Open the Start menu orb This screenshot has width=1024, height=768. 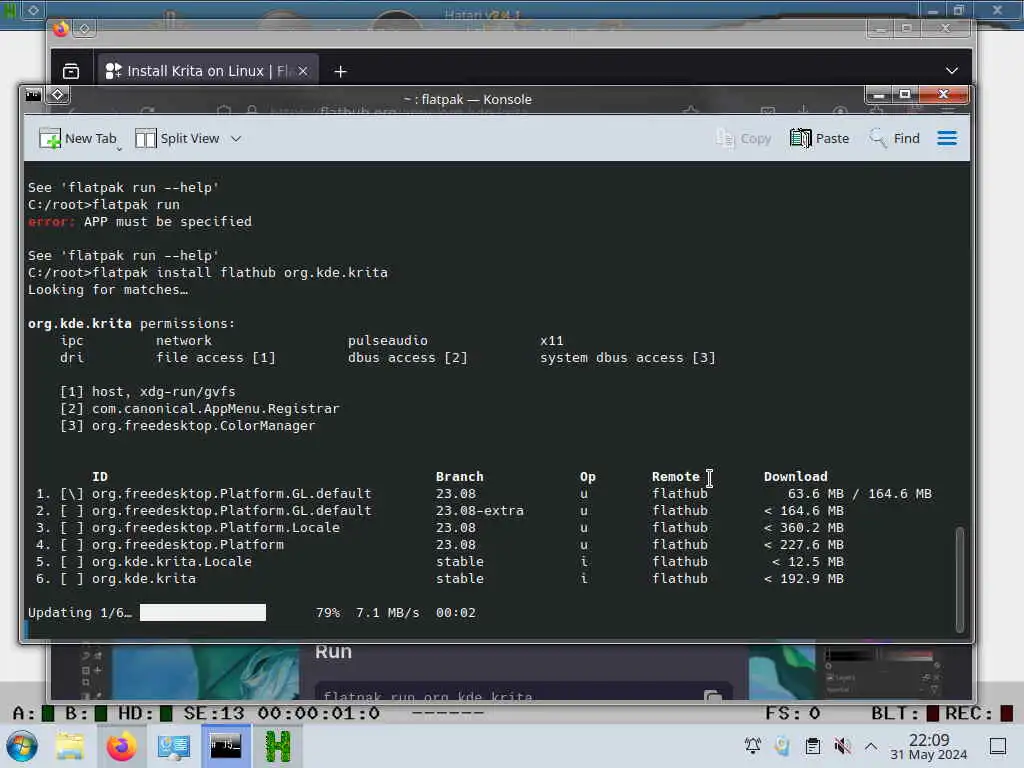click(x=21, y=746)
